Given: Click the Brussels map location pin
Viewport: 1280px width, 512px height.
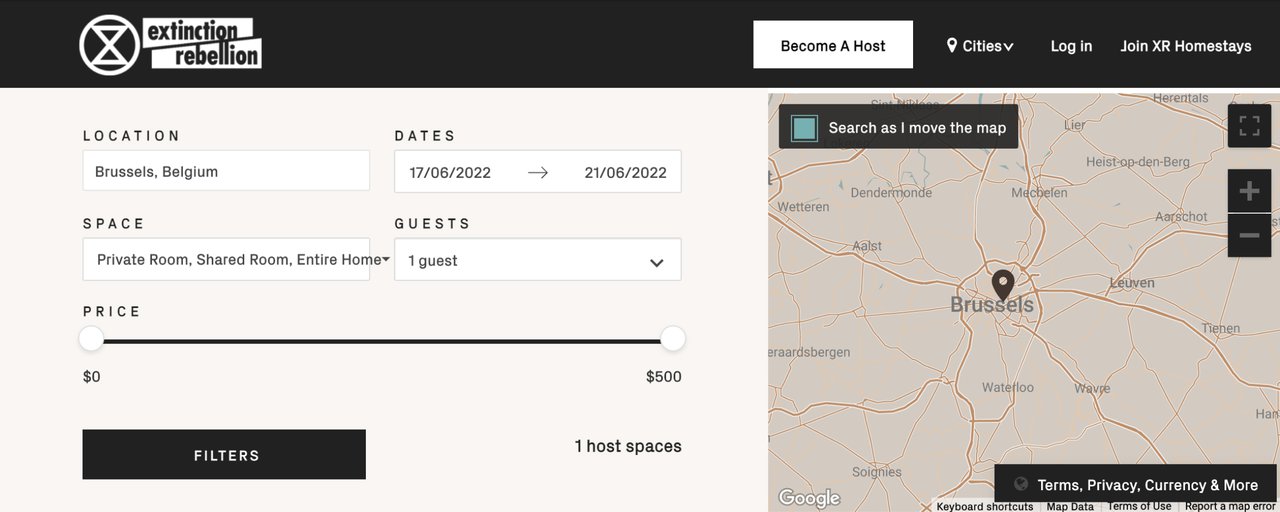Looking at the screenshot, I should coord(1002,284).
